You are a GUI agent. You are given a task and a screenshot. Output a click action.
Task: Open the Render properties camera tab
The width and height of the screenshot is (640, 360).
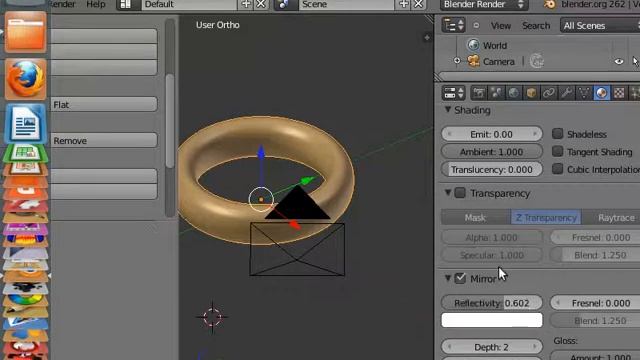click(479, 93)
